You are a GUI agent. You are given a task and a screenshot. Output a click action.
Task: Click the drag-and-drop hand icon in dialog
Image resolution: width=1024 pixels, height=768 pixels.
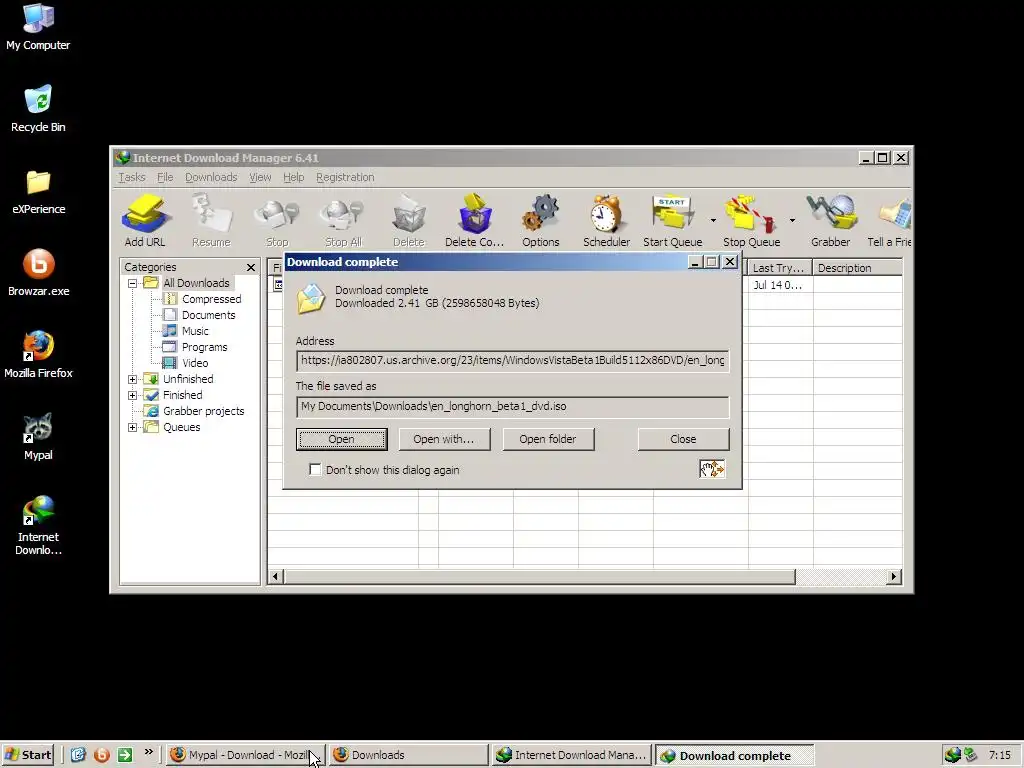click(x=712, y=469)
